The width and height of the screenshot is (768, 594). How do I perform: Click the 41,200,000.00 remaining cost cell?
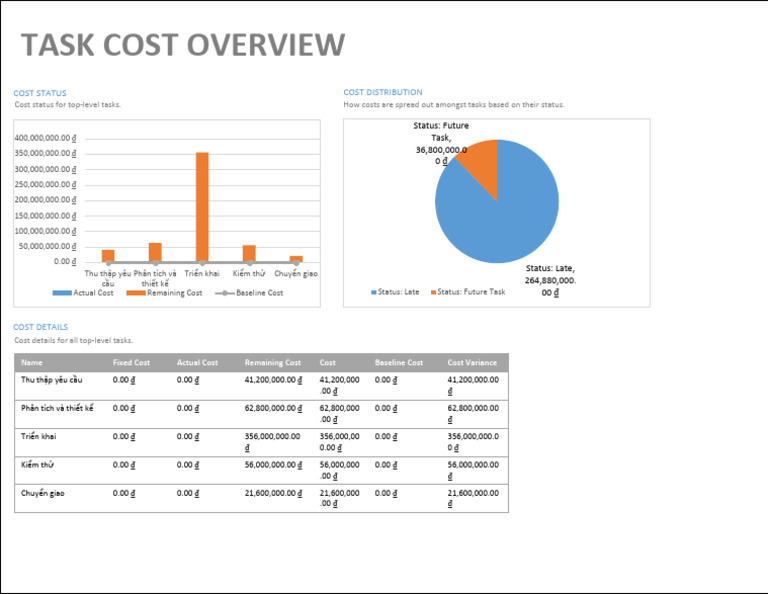tap(273, 380)
